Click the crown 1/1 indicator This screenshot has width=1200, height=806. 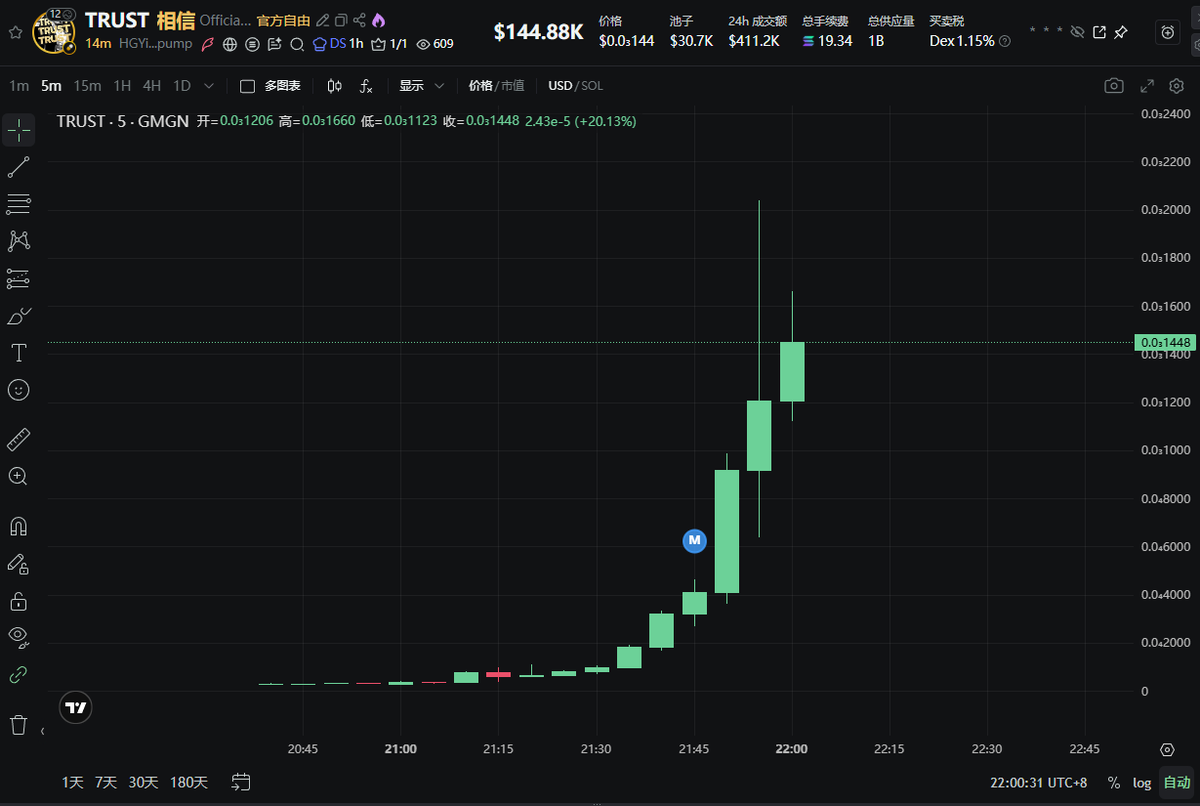click(x=389, y=44)
